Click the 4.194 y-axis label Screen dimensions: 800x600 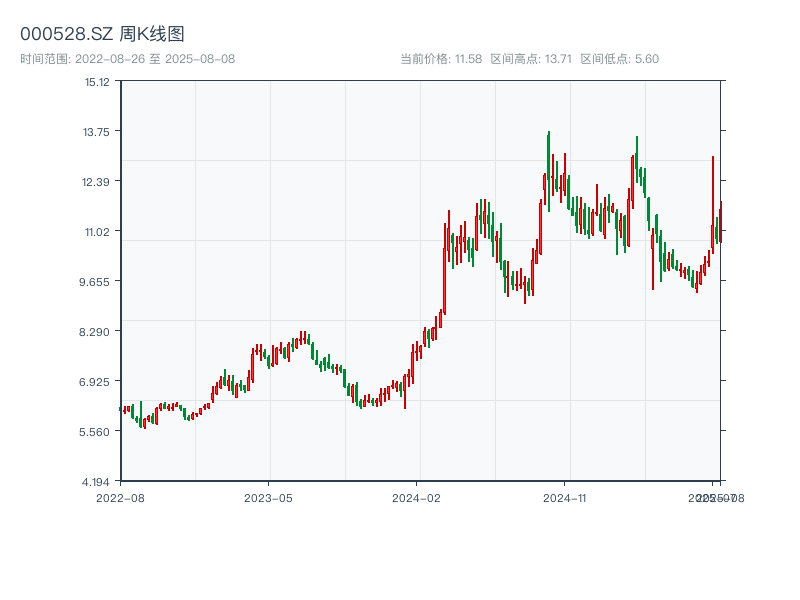coord(97,482)
